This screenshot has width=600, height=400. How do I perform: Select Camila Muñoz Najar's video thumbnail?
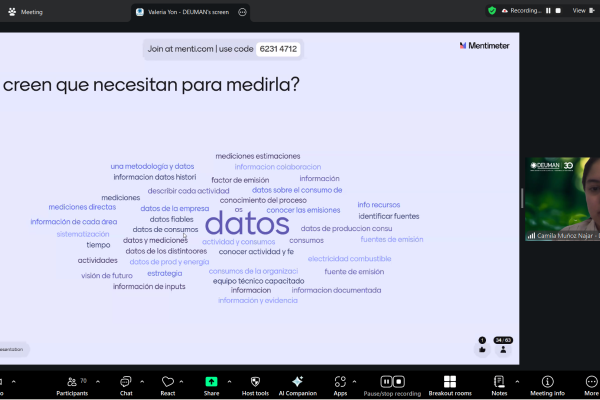coord(562,199)
